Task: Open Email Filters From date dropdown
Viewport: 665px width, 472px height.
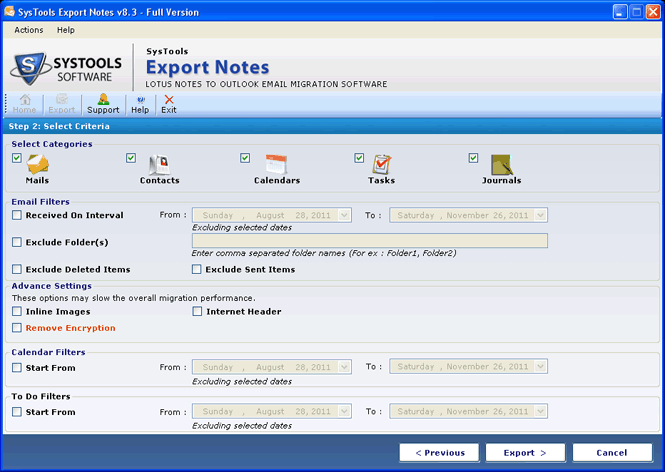Action: [344, 215]
